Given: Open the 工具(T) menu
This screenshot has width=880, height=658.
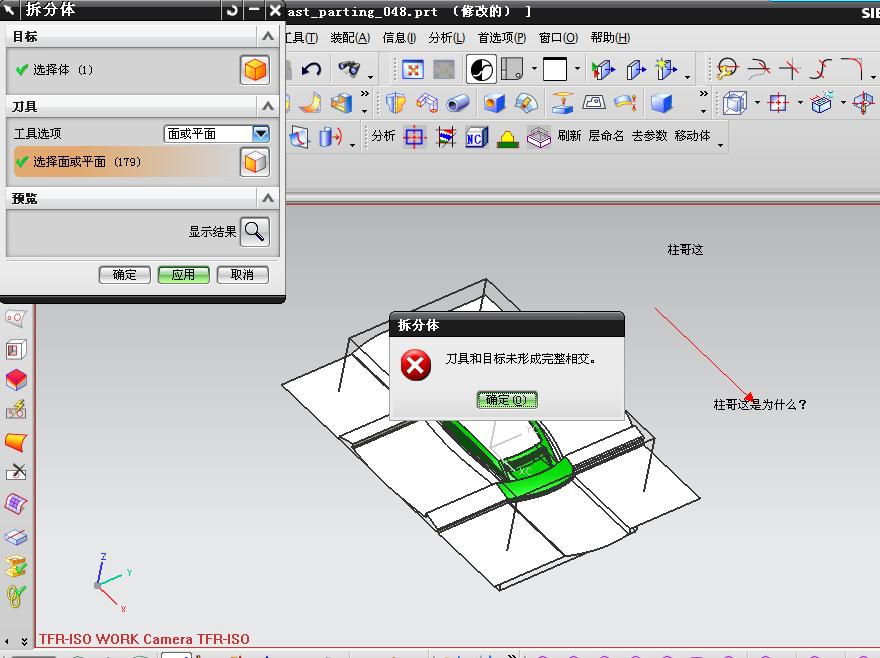Looking at the screenshot, I should 301,38.
